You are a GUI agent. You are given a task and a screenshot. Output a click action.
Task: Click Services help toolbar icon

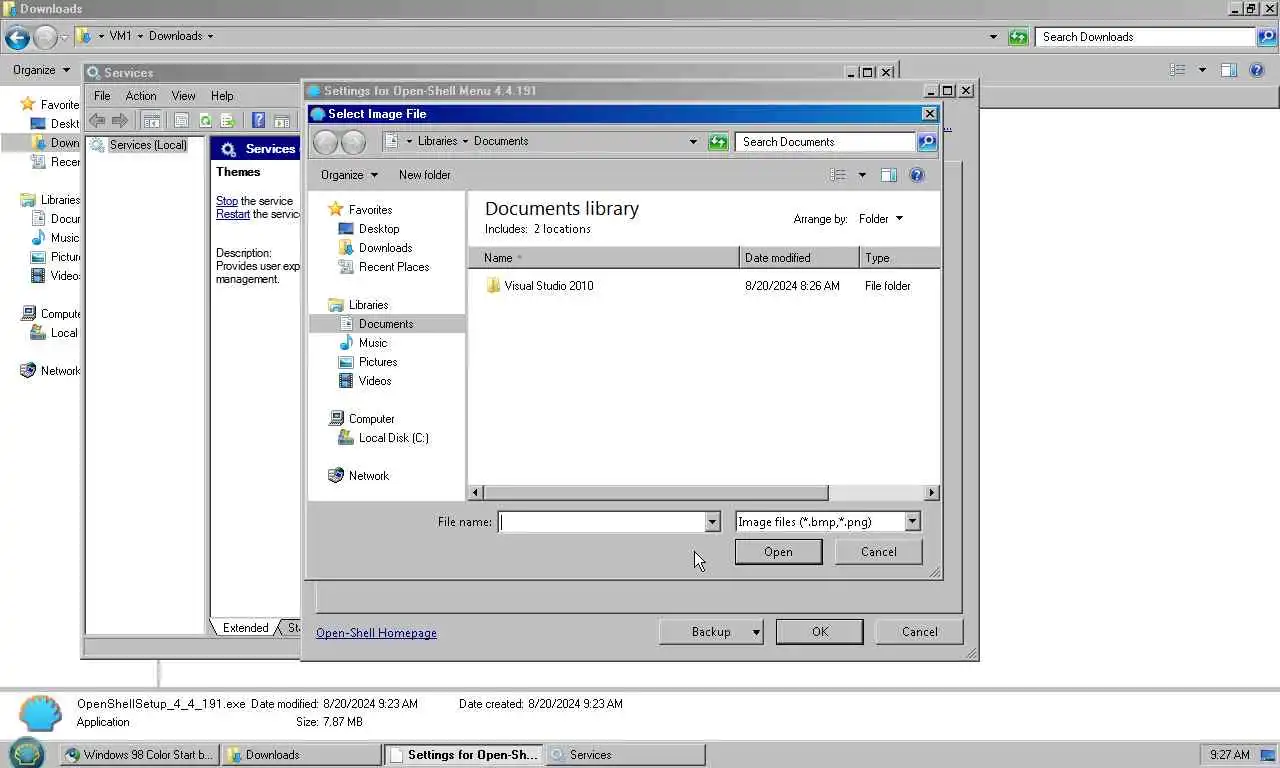click(258, 121)
